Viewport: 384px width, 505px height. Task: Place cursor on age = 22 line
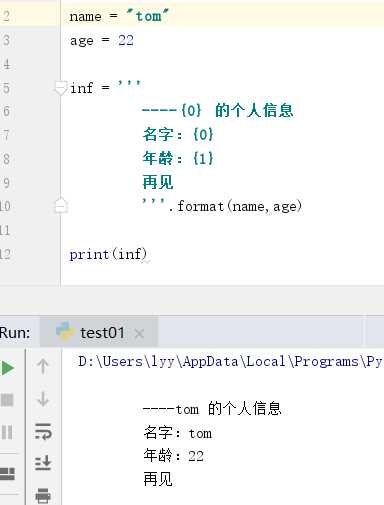(102, 41)
